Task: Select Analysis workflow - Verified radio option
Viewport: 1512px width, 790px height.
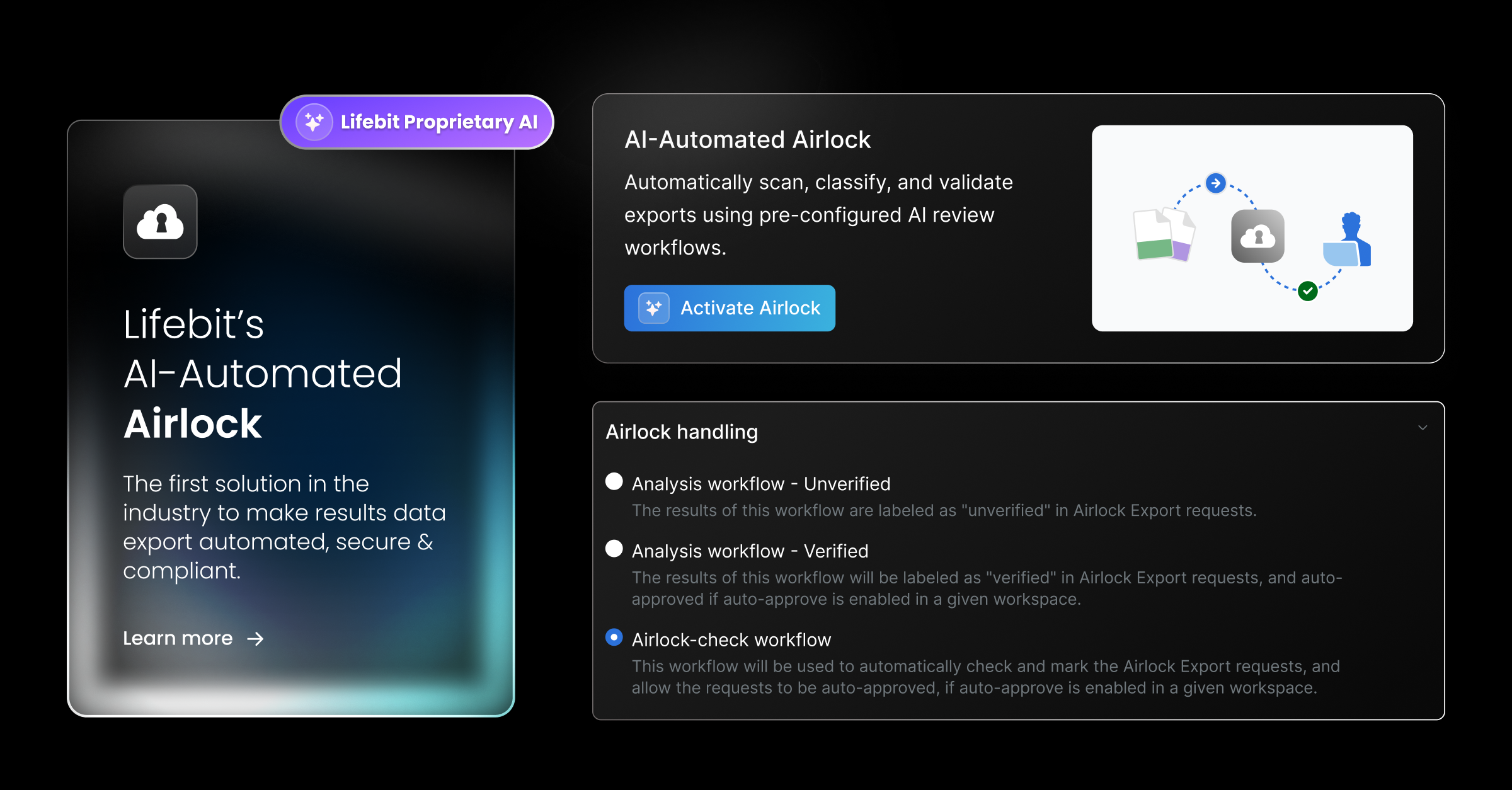Action: pyautogui.click(x=614, y=549)
